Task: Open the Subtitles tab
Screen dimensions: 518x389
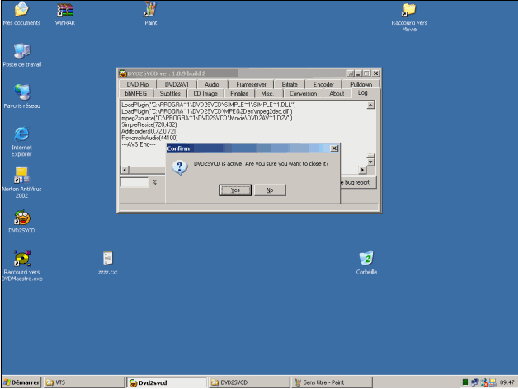Action: [x=170, y=94]
